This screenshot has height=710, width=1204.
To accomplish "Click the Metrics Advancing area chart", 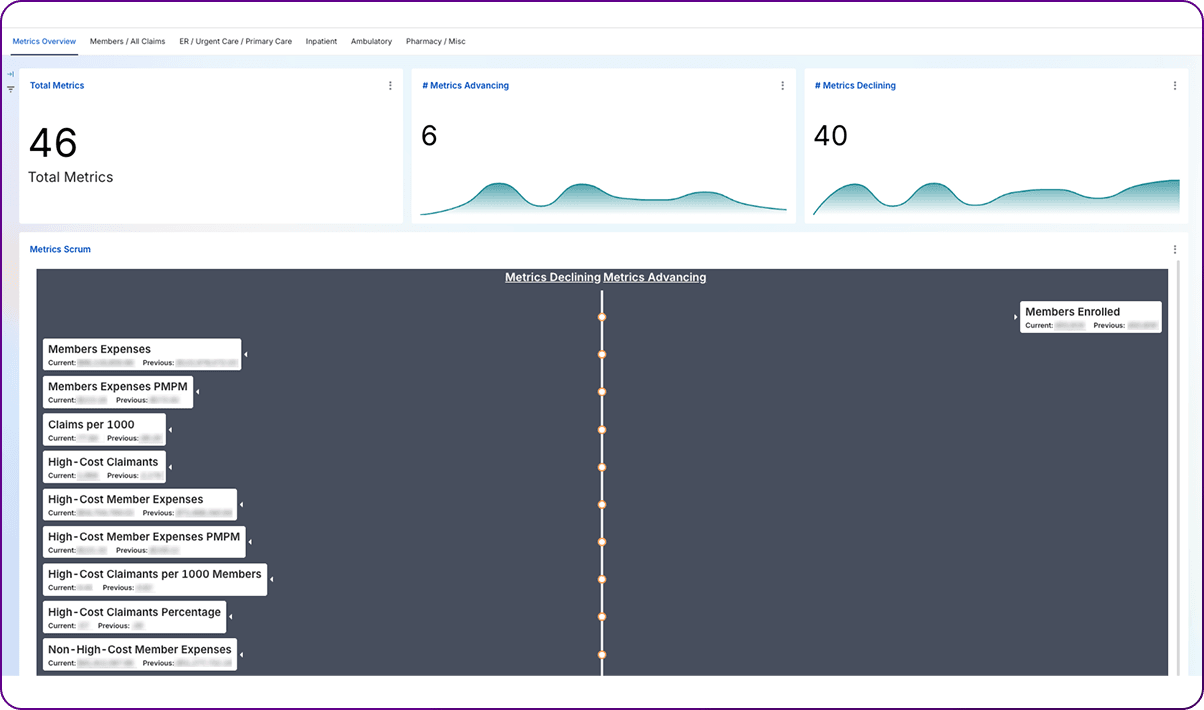I will (x=603, y=199).
